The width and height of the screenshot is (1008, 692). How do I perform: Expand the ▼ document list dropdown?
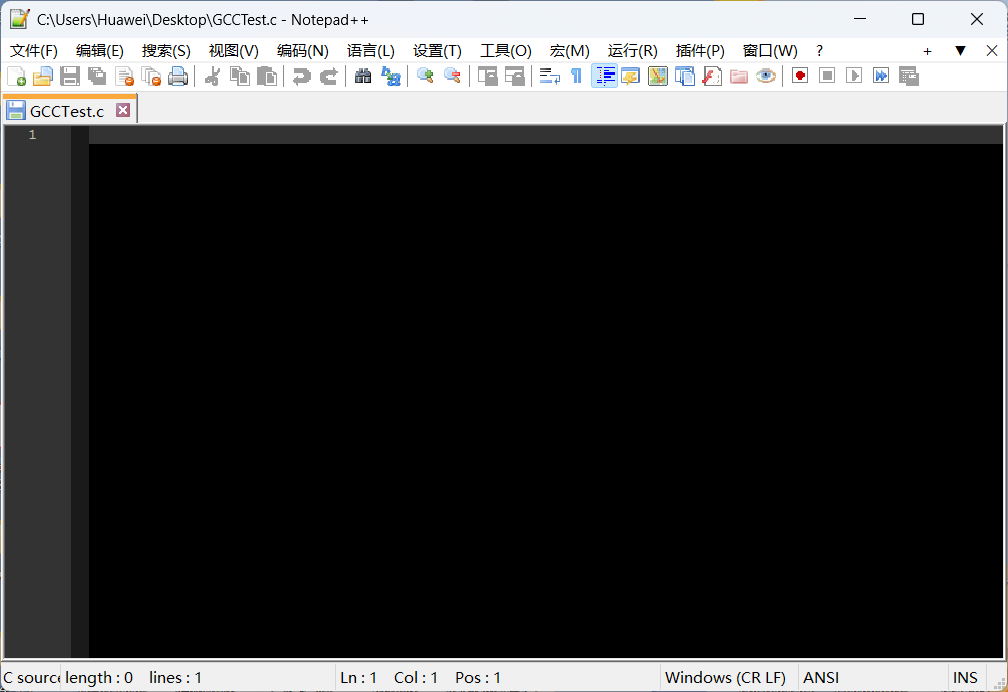960,51
